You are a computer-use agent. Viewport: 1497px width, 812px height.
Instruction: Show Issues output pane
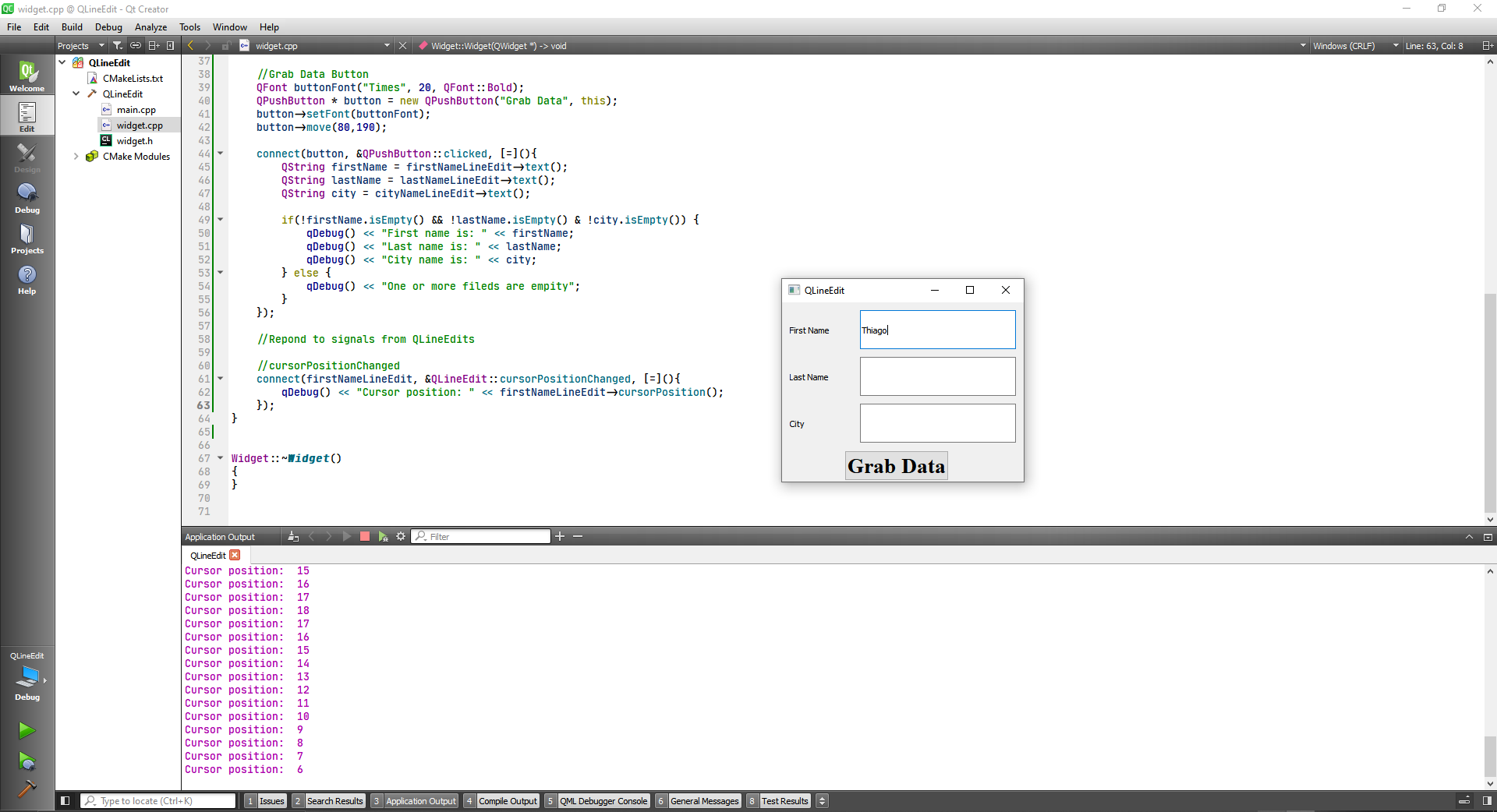pyautogui.click(x=265, y=800)
